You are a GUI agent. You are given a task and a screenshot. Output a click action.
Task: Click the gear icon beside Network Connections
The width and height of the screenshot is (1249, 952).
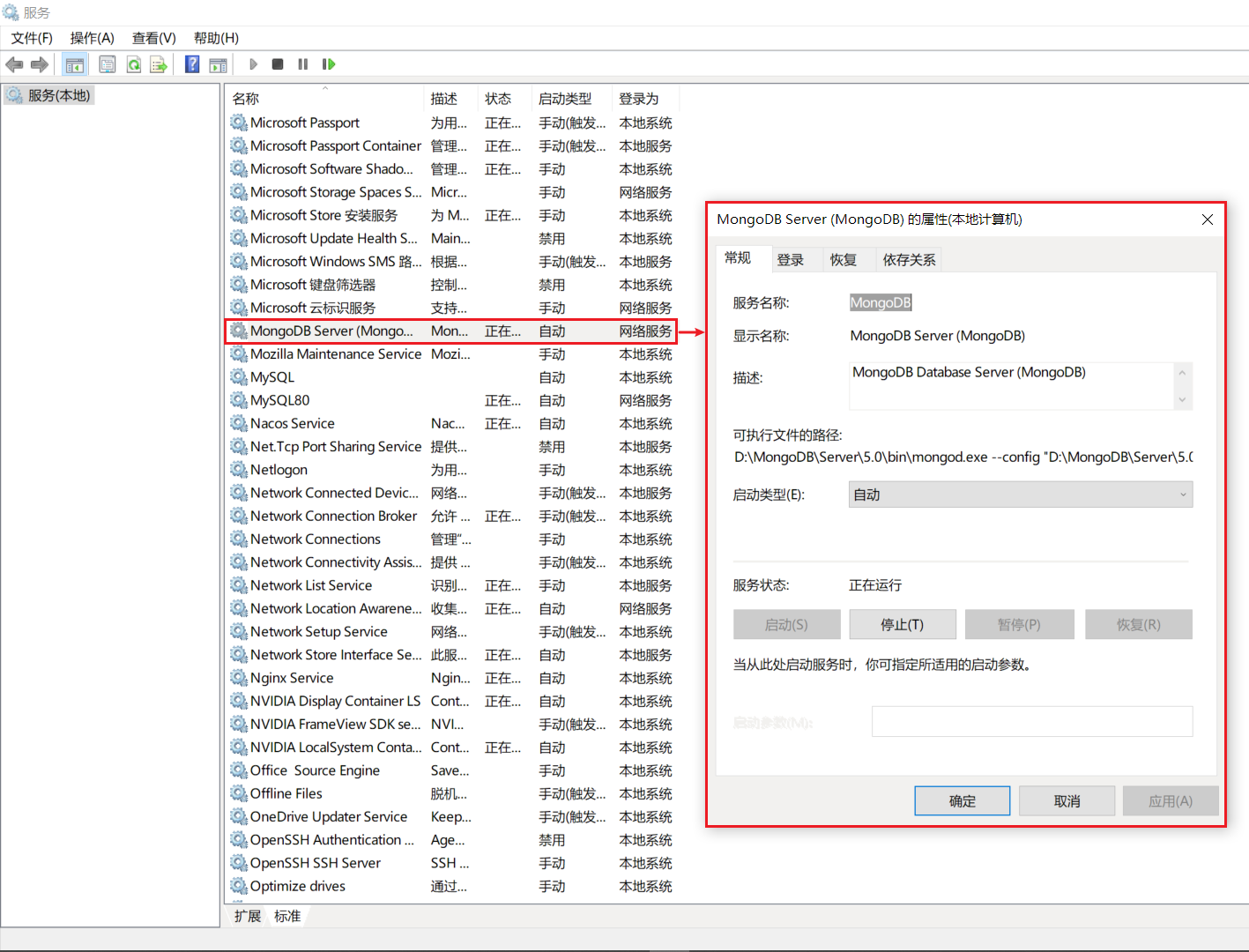coord(239,539)
